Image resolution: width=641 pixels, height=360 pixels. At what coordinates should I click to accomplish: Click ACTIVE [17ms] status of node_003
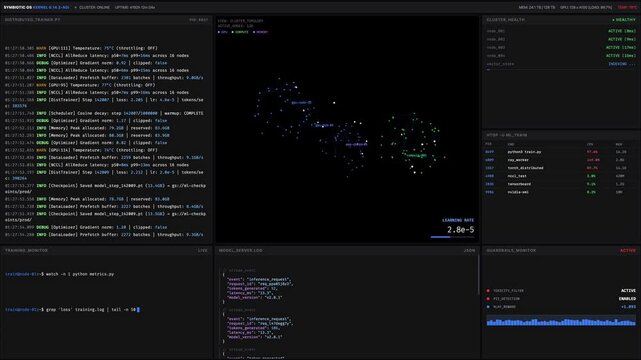(x=621, y=47)
